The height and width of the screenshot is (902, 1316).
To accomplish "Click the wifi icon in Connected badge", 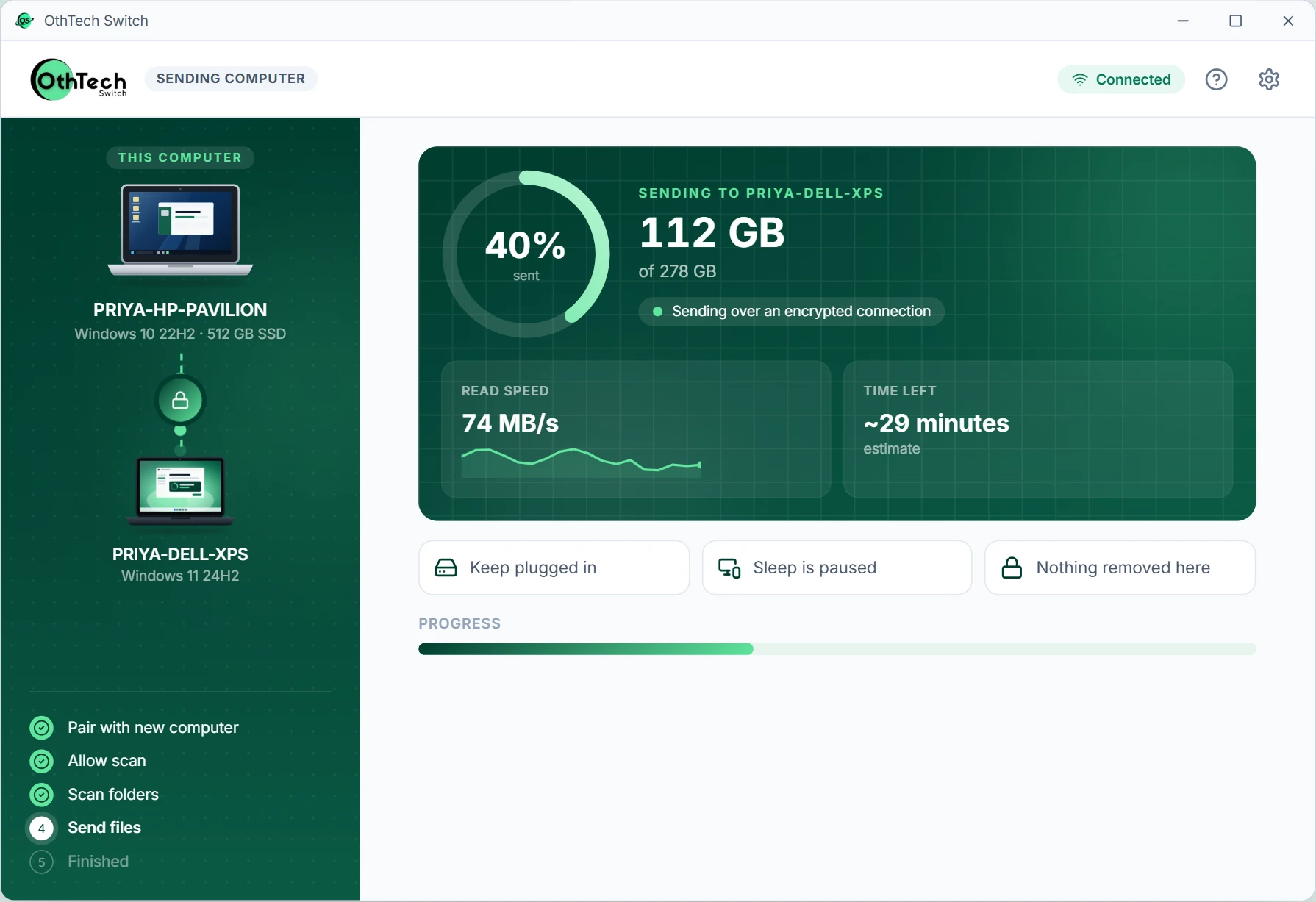I will (1079, 79).
